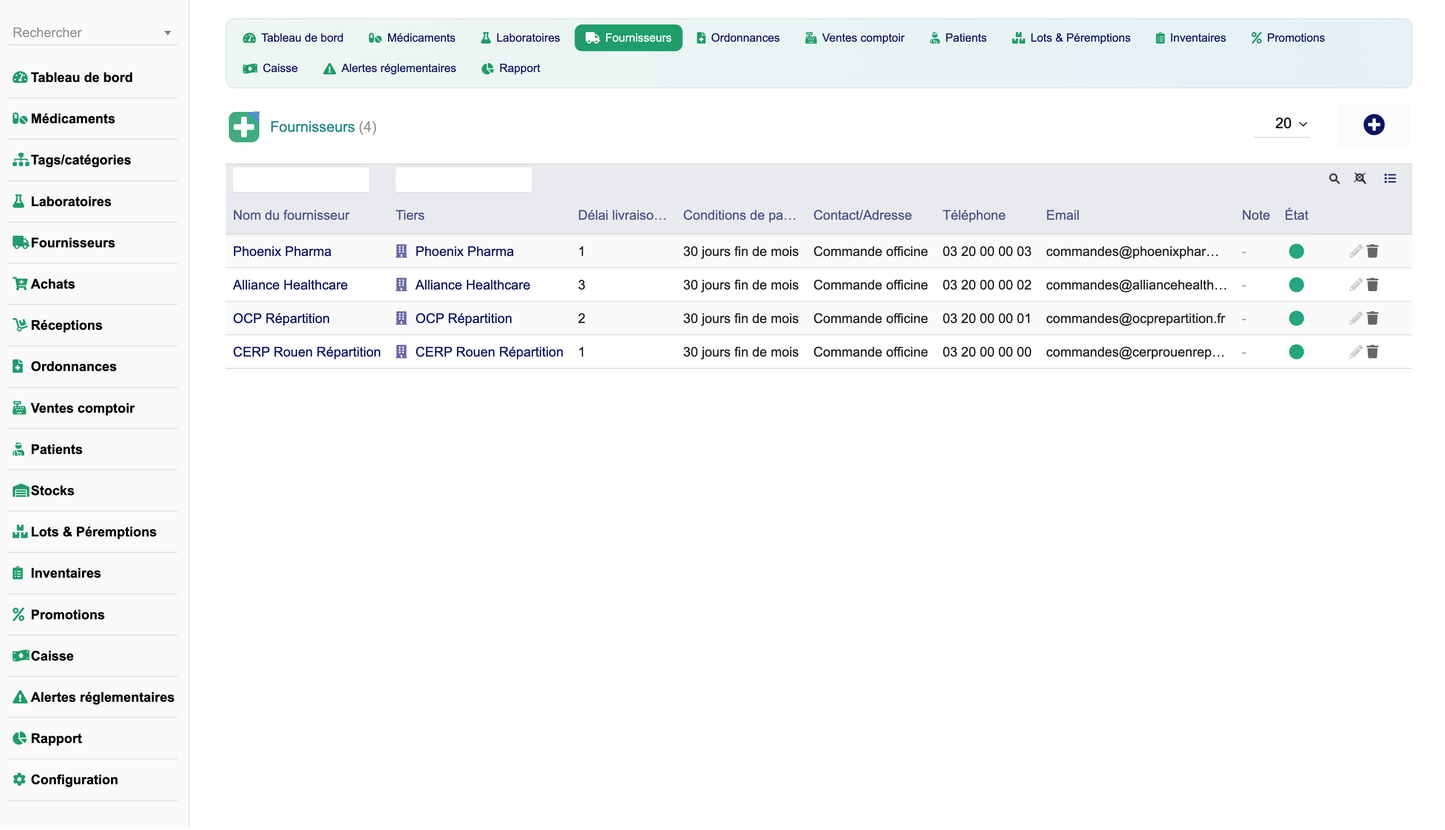Open the CERP Rouen Répartition supplier name link
This screenshot has width=1445, height=830.
pos(307,352)
